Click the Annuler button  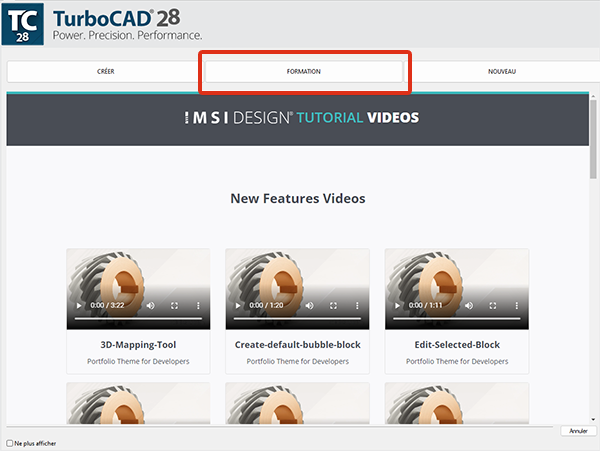pos(578,431)
